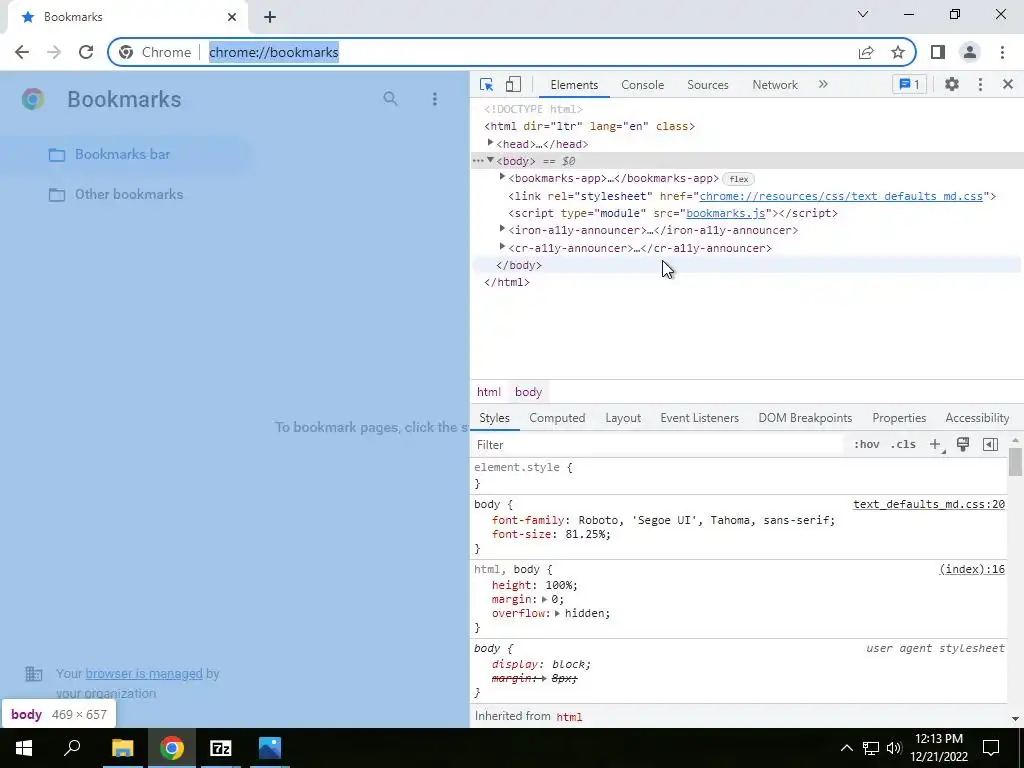1024x768 pixels.
Task: Open the Bookmarks organize three-dot menu
Action: [x=434, y=99]
